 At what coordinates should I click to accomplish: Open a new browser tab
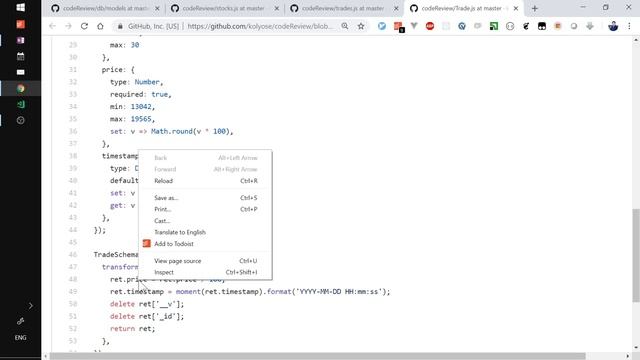[534, 8]
